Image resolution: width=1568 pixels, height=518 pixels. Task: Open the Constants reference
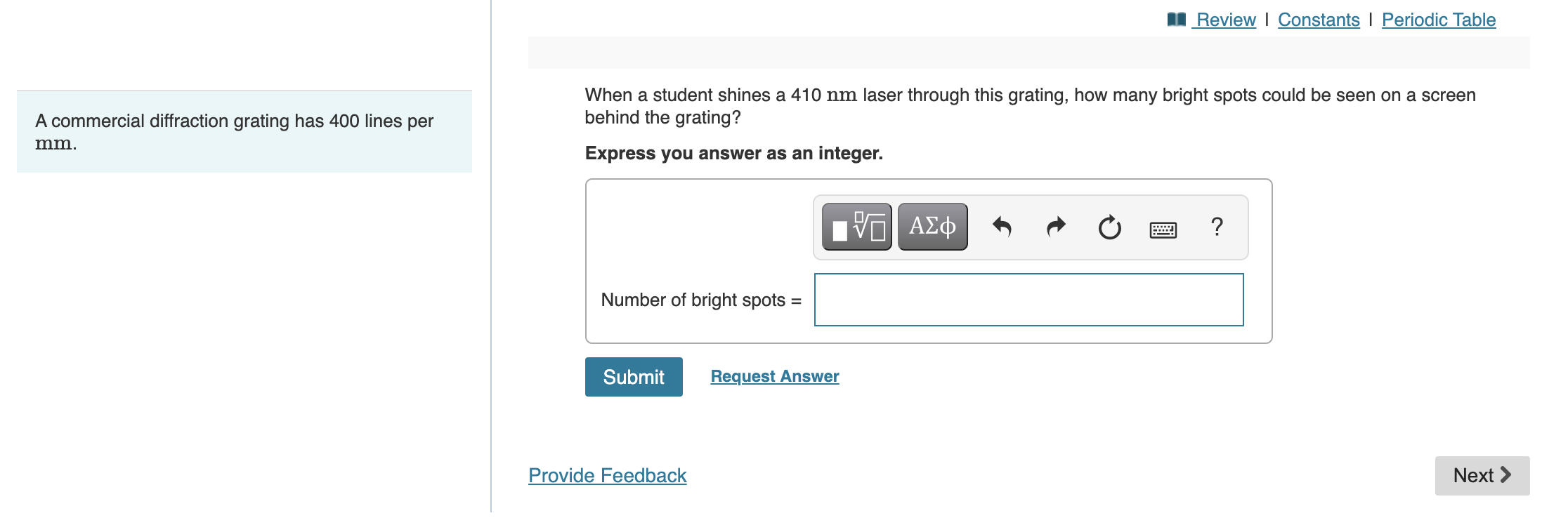(1319, 19)
